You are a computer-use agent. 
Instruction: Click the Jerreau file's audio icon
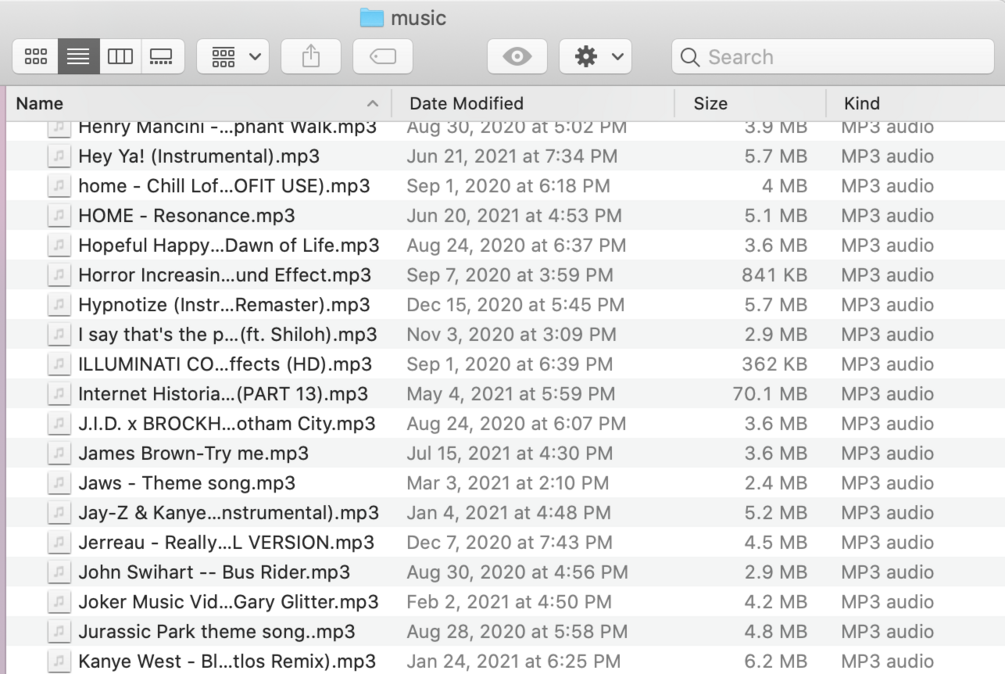(x=59, y=542)
